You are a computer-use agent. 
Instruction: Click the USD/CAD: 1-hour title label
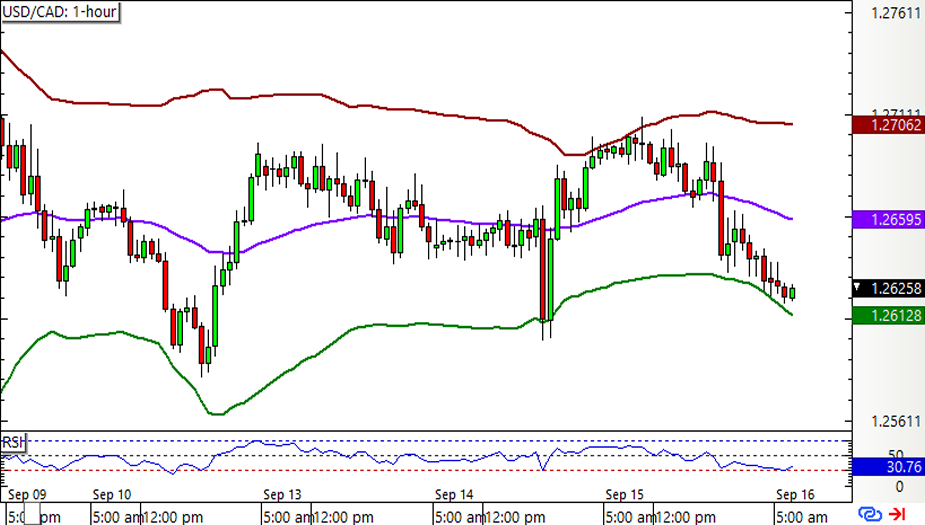point(60,12)
